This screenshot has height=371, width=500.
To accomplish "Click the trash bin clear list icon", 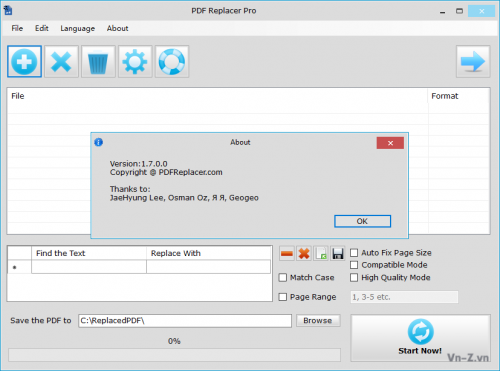I will tap(98, 62).
